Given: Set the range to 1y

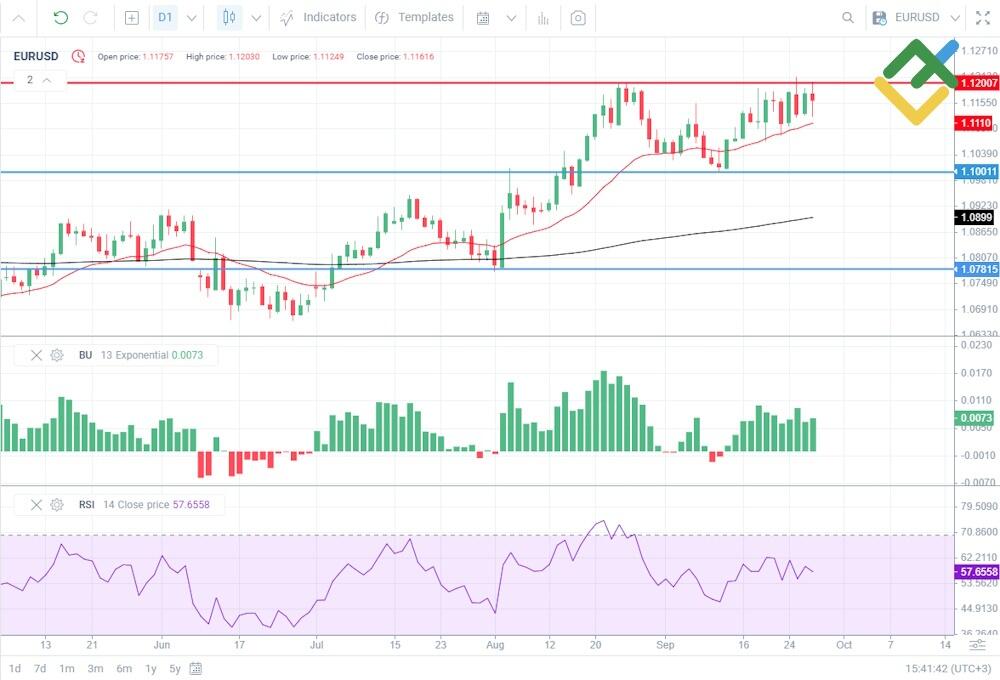Looking at the screenshot, I should [151, 668].
